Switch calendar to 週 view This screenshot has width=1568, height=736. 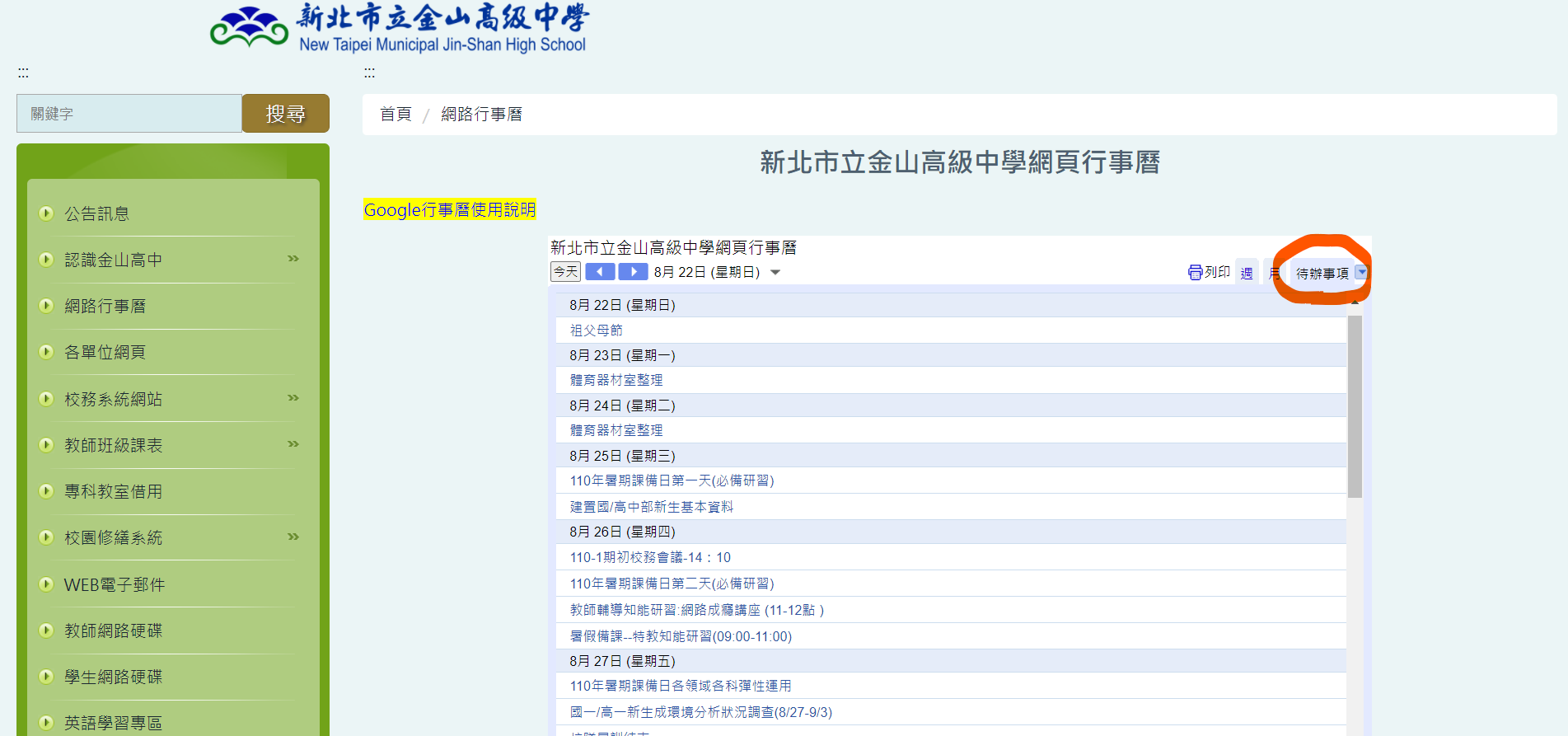1247,273
